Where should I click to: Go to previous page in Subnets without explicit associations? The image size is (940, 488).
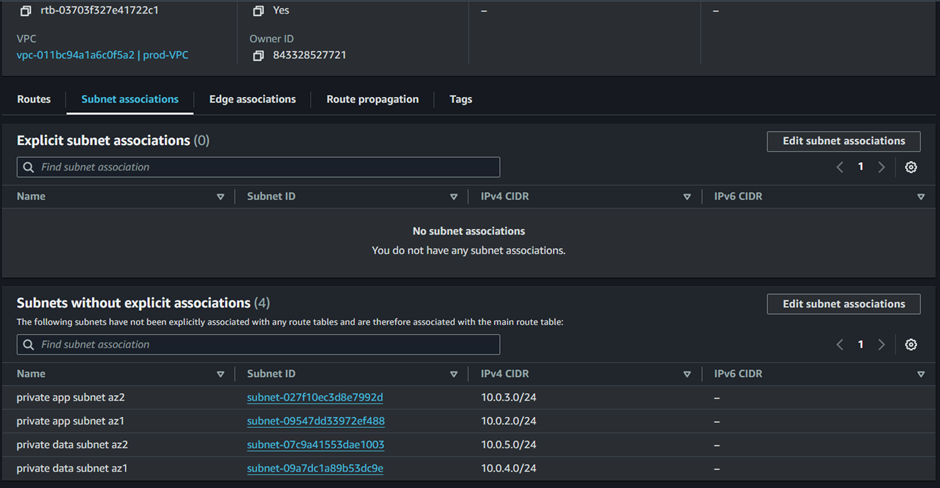840,345
